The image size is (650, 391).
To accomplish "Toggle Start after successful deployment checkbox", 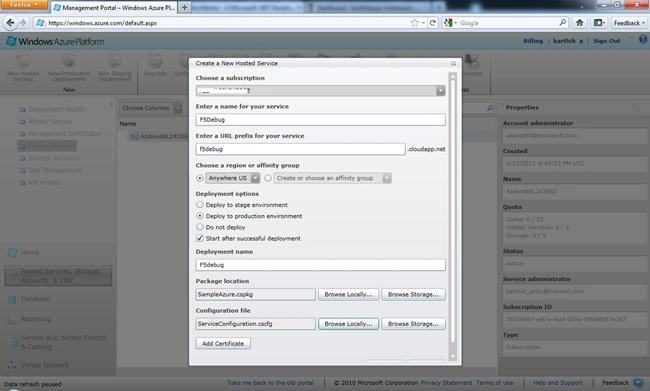I will (x=200, y=238).
